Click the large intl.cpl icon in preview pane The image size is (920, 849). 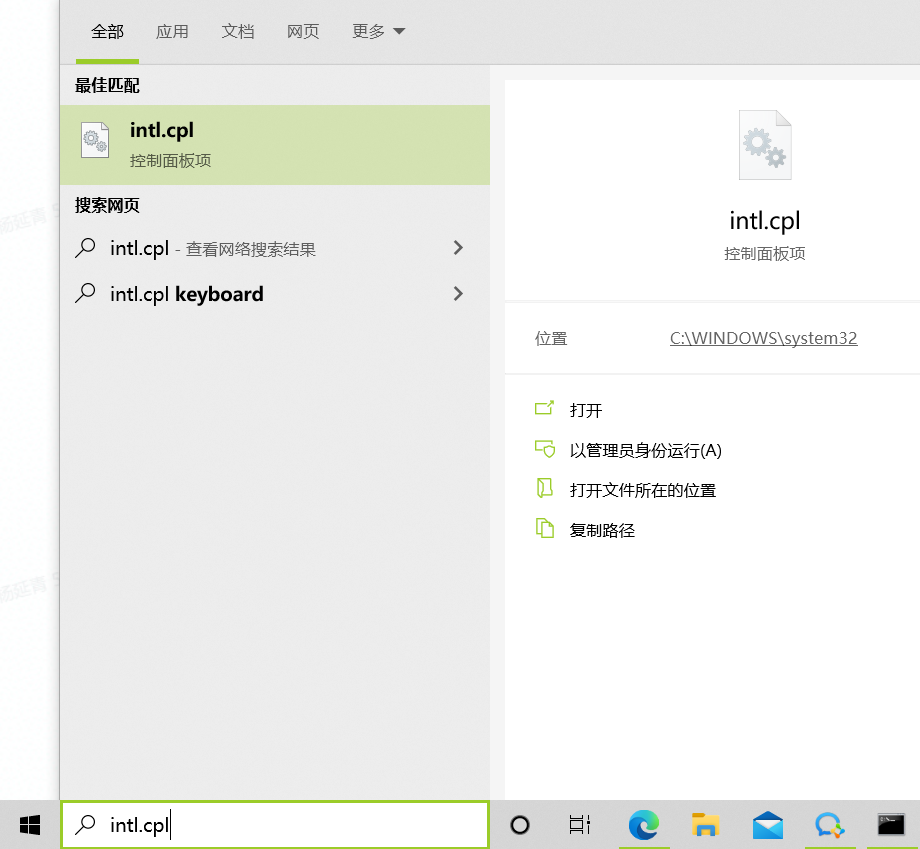765,146
